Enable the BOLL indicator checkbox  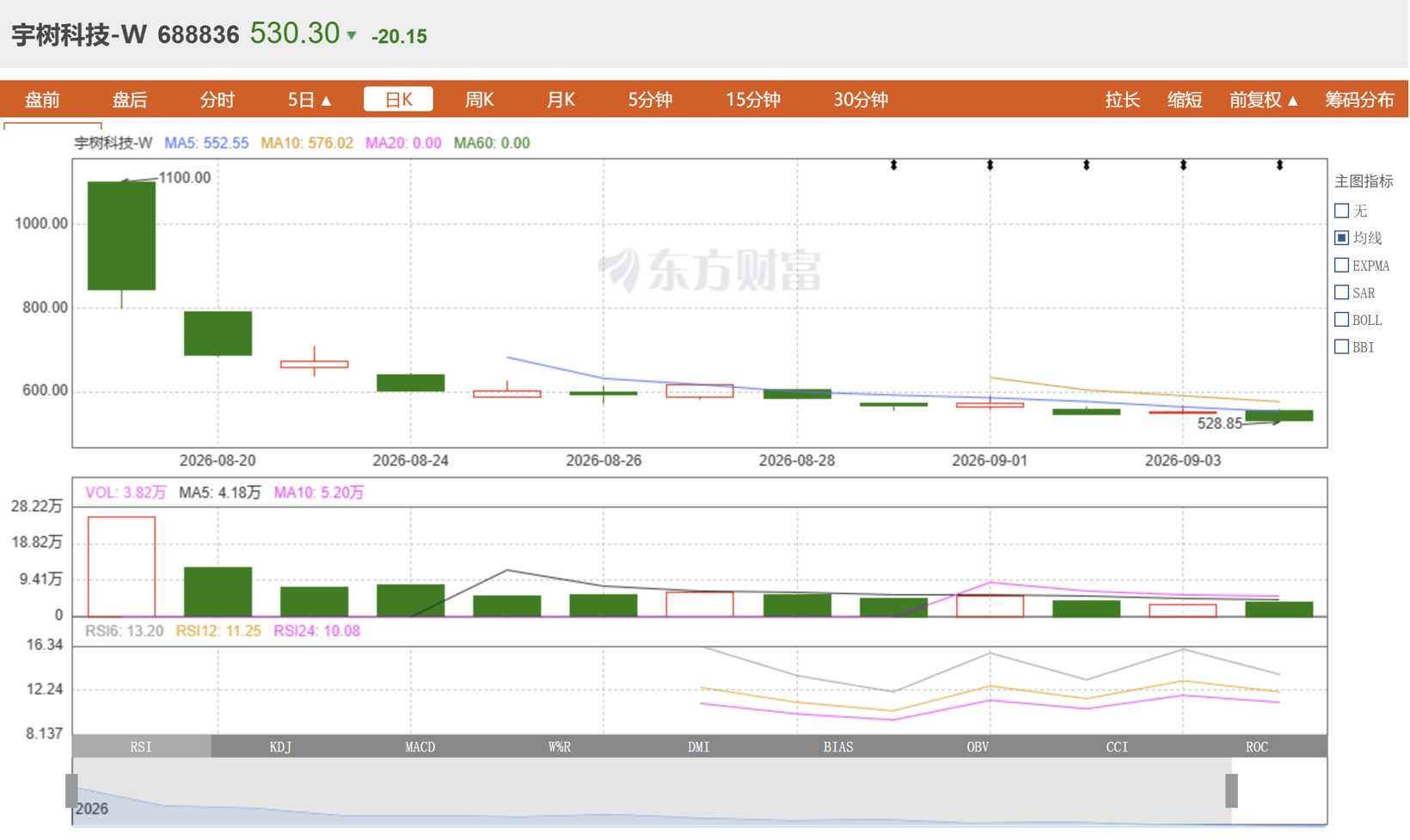1341,320
